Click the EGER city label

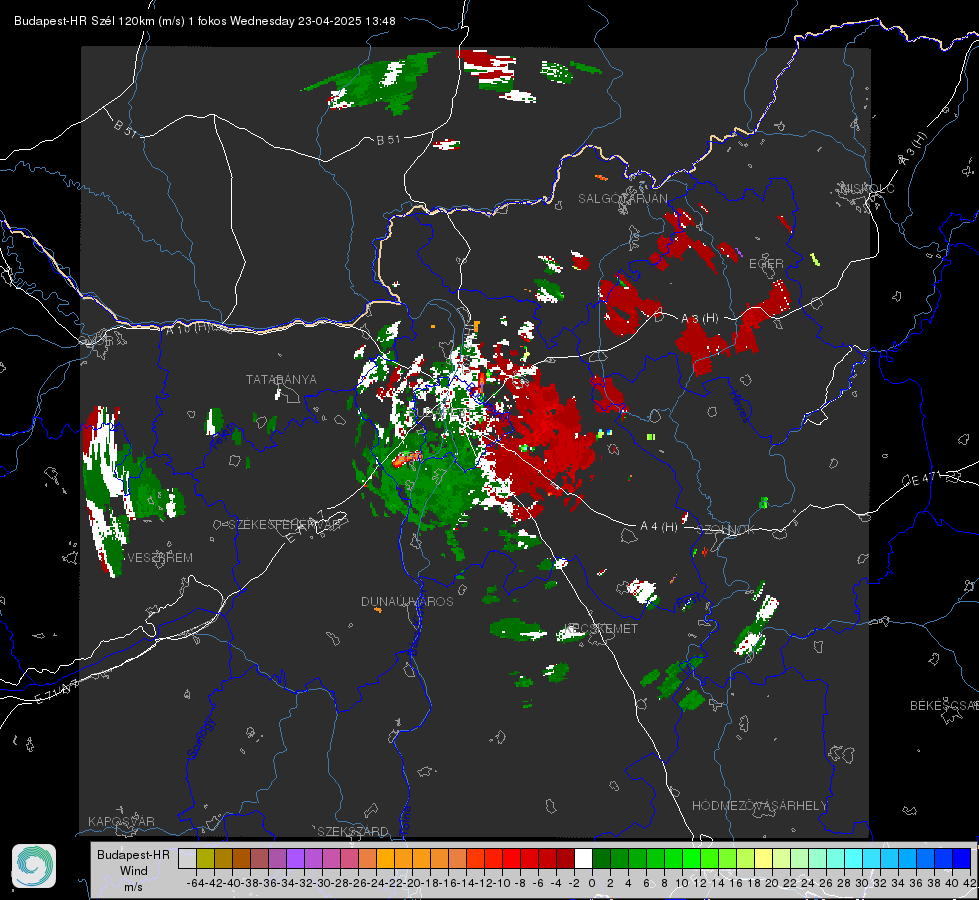click(x=766, y=264)
